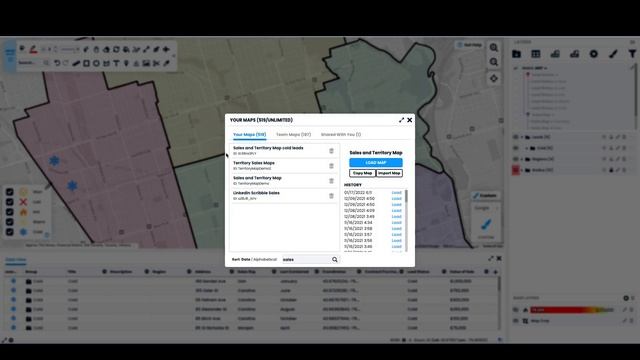640x360 pixels.
Task: Select the marker pin tool
Action: coord(126,63)
